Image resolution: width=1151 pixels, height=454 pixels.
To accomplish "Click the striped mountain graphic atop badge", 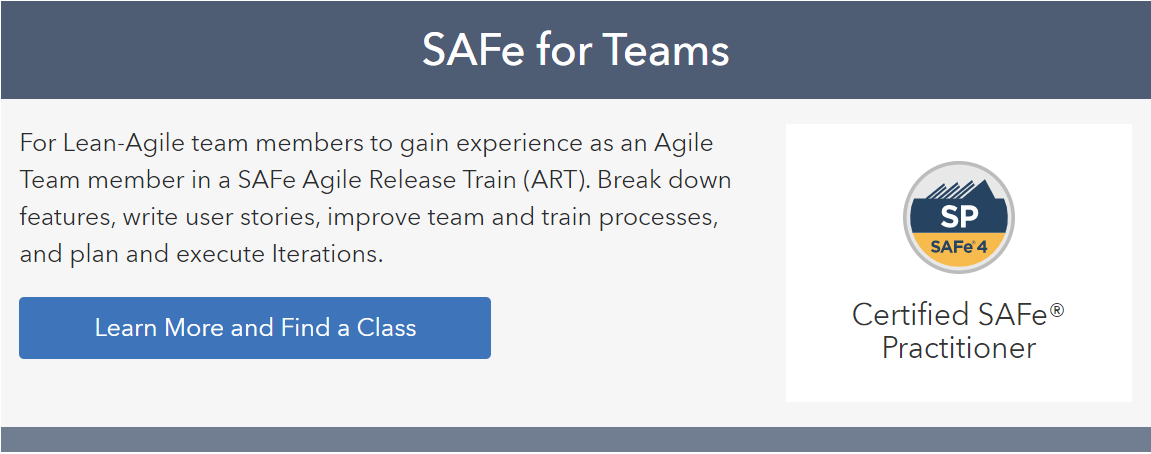I will pyautogui.click(x=954, y=190).
